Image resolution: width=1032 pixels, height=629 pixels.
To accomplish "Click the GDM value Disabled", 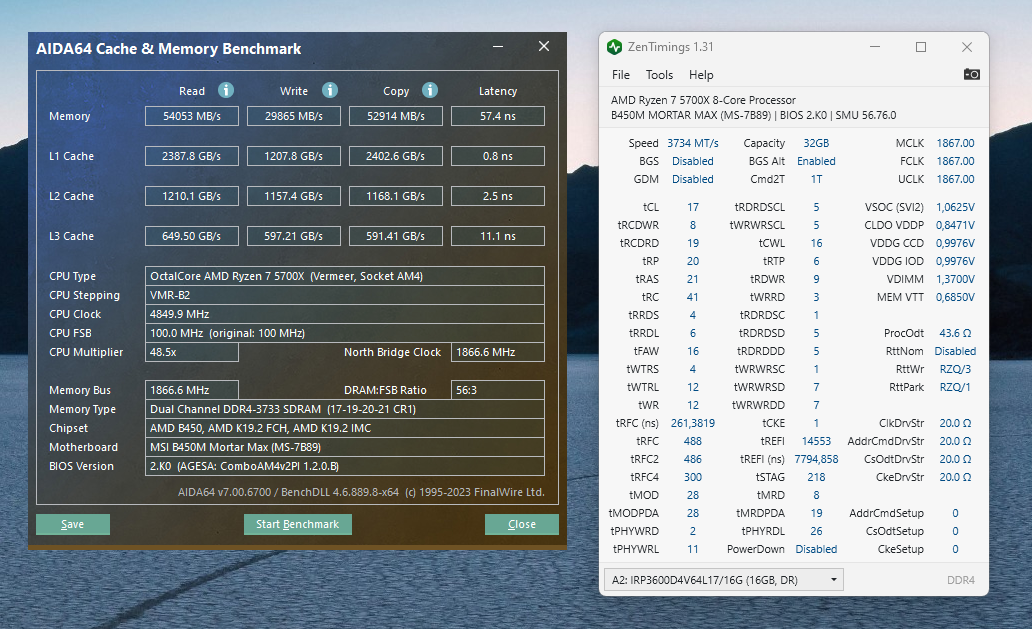I will tap(692, 179).
